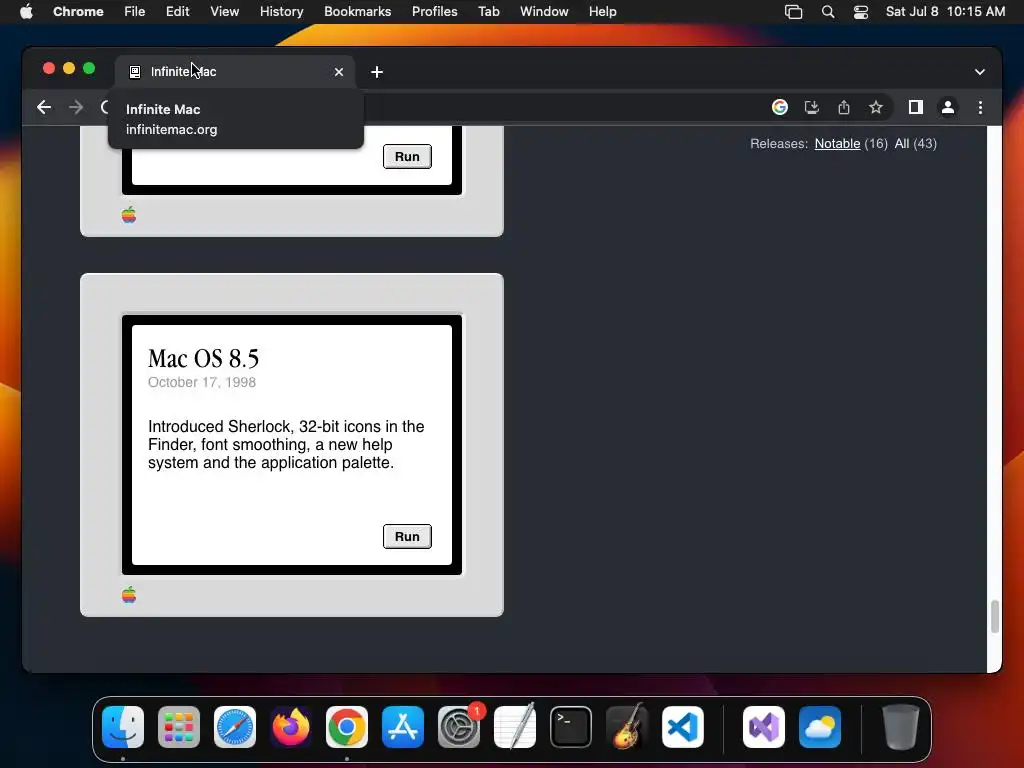Viewport: 1024px width, 768px height.
Task: Open the History menu
Action: coord(281,12)
